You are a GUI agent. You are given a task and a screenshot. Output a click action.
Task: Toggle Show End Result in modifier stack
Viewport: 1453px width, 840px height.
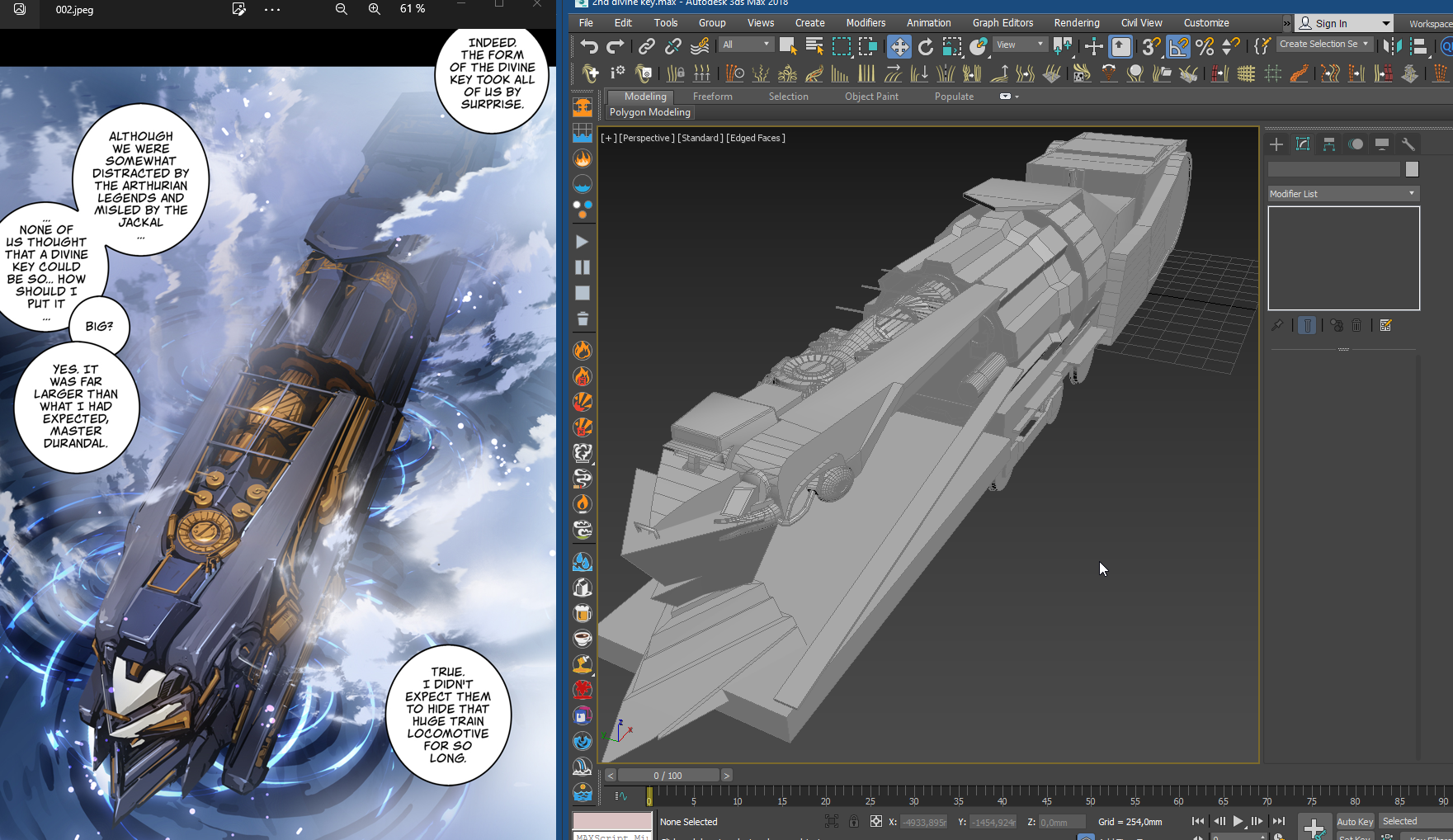[x=1308, y=326]
